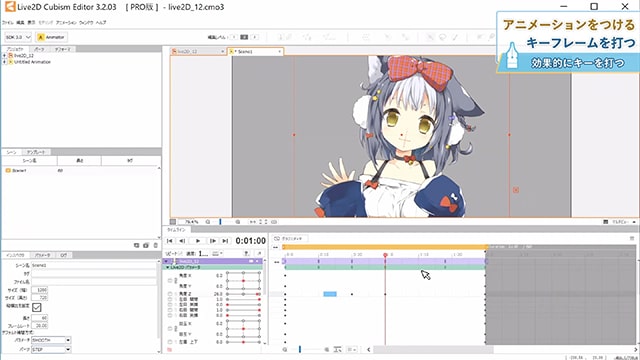640x360 pixels.
Task: Jump to last frame of timeline
Action: [225, 241]
